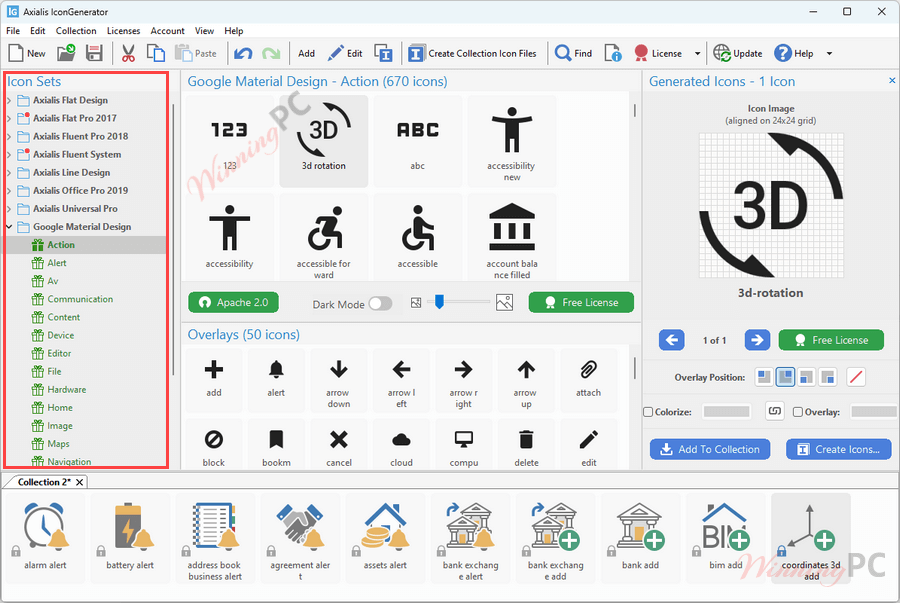
Task: Open the Licenses menu
Action: click(123, 31)
